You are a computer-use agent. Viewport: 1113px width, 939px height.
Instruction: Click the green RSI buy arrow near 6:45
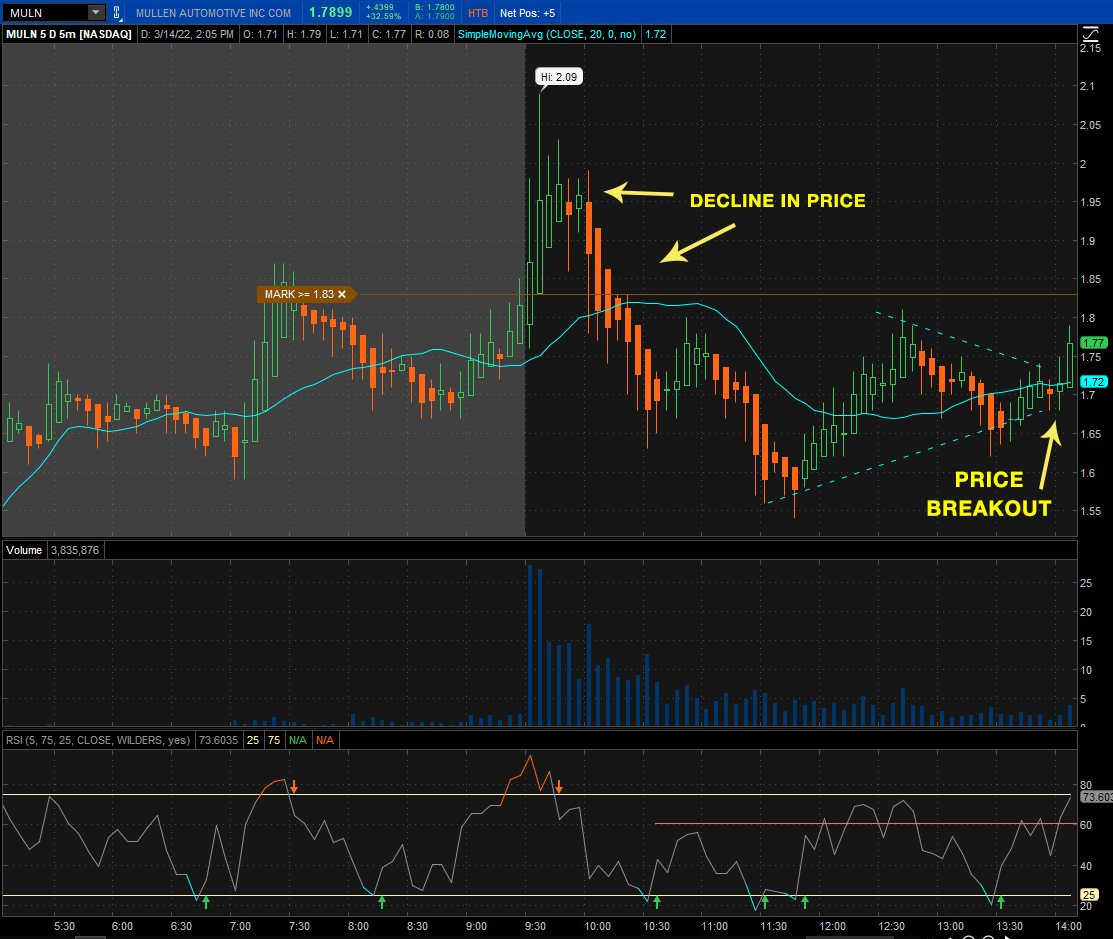(x=206, y=902)
